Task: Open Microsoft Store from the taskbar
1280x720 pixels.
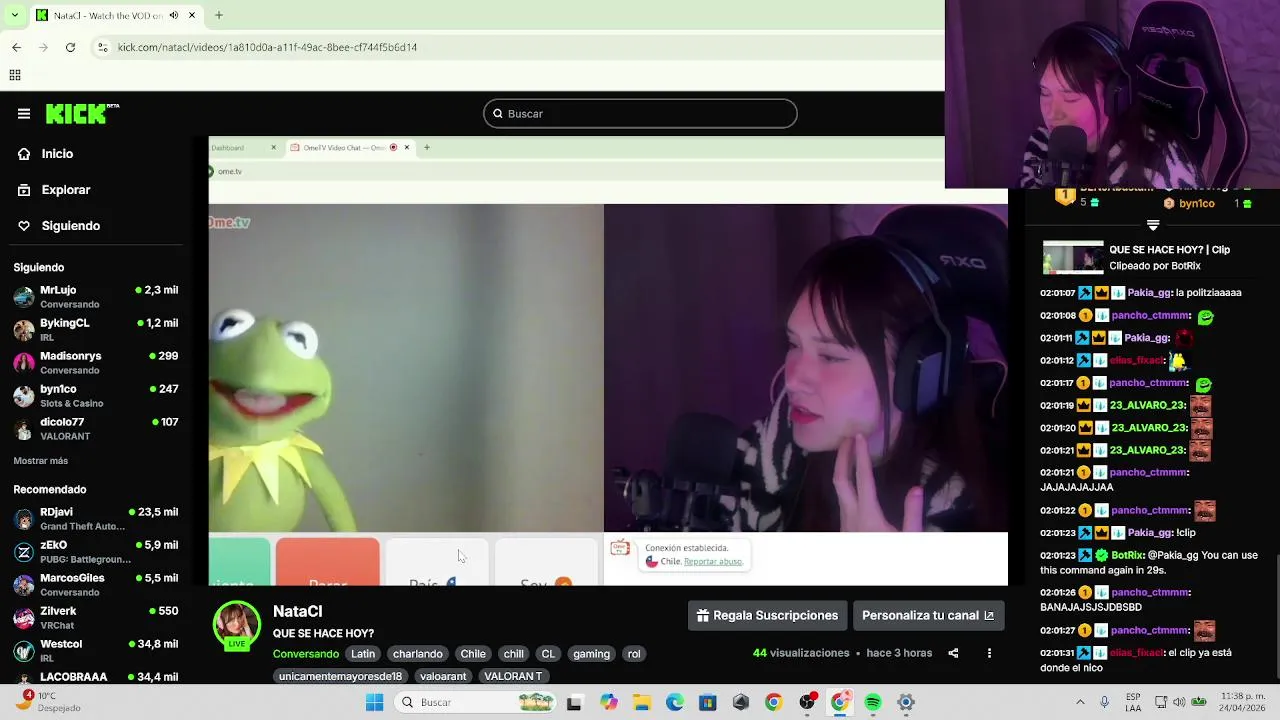Action: (x=708, y=703)
